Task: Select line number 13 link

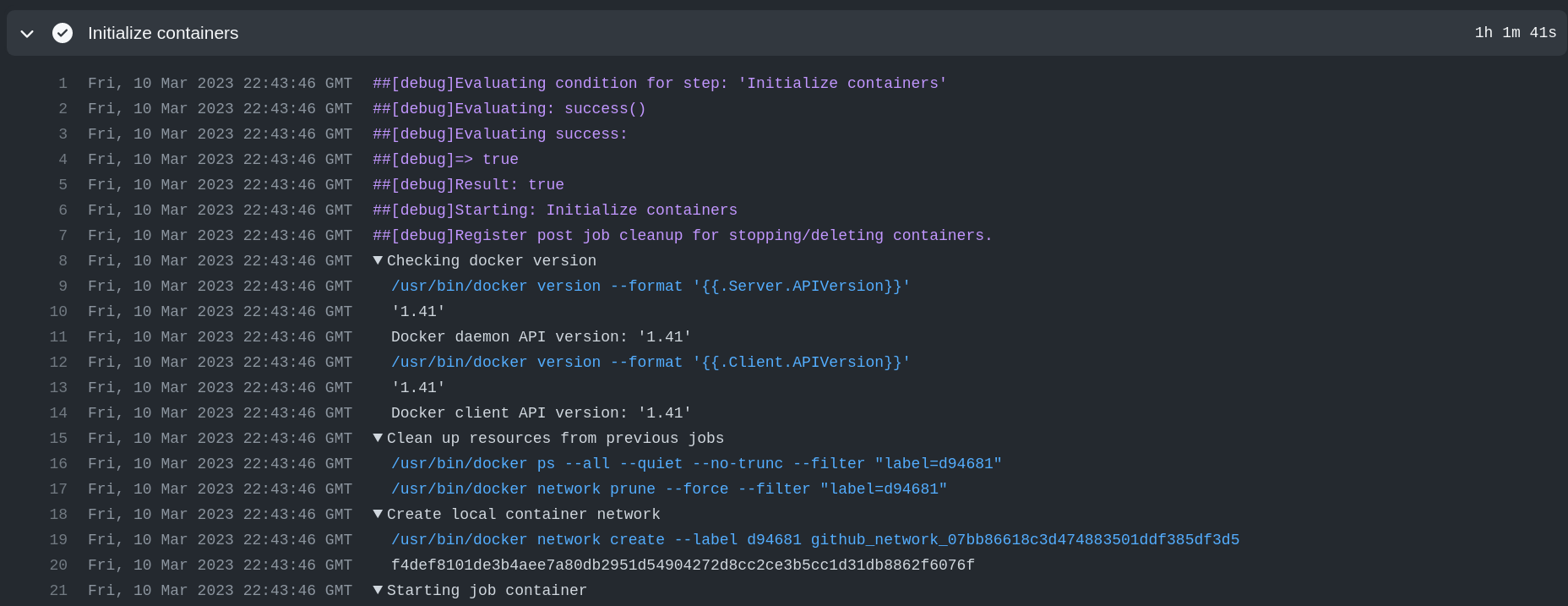Action: point(58,388)
